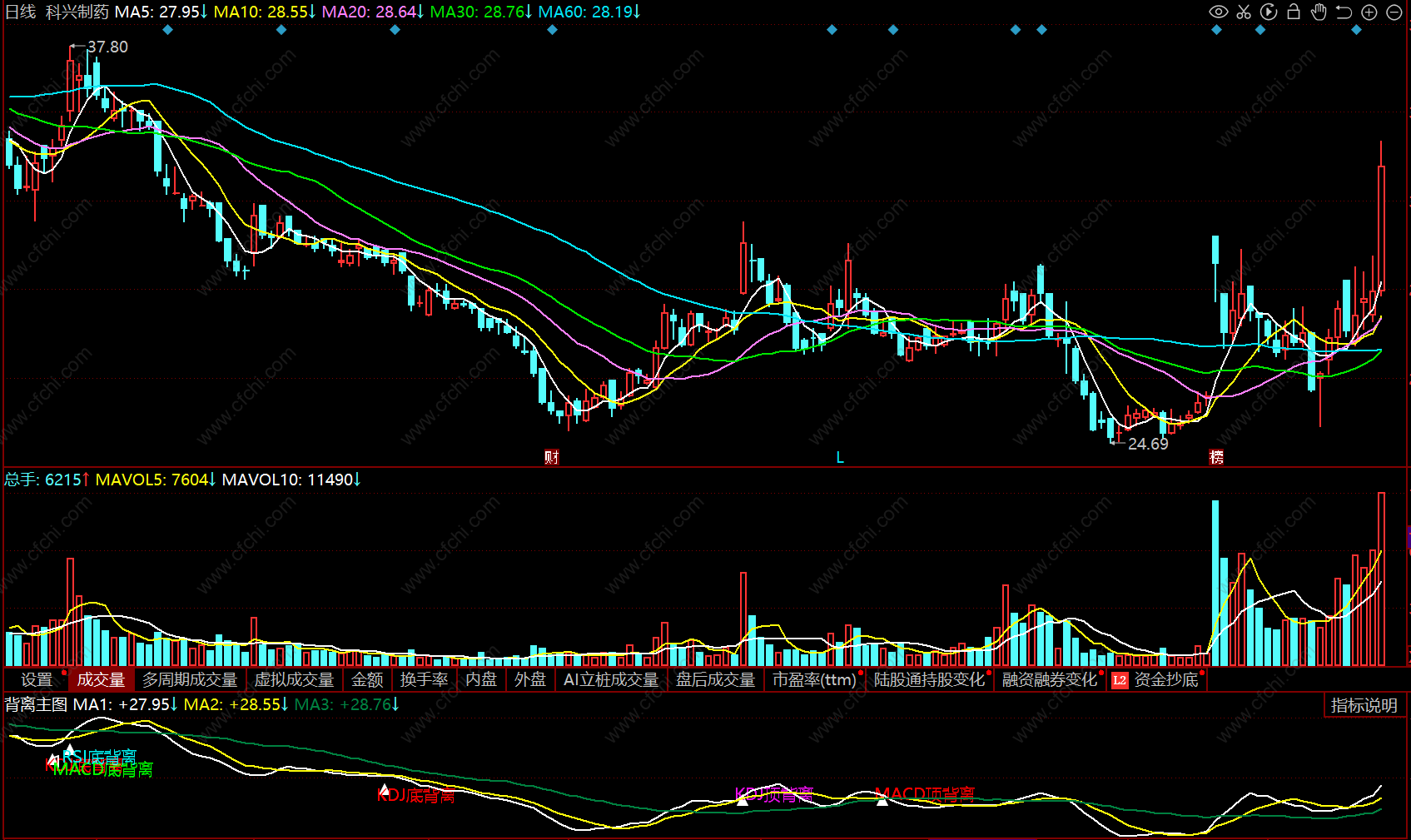The image size is (1411, 840).
Task: Select the 多周期成交量 tab
Action: [190, 680]
